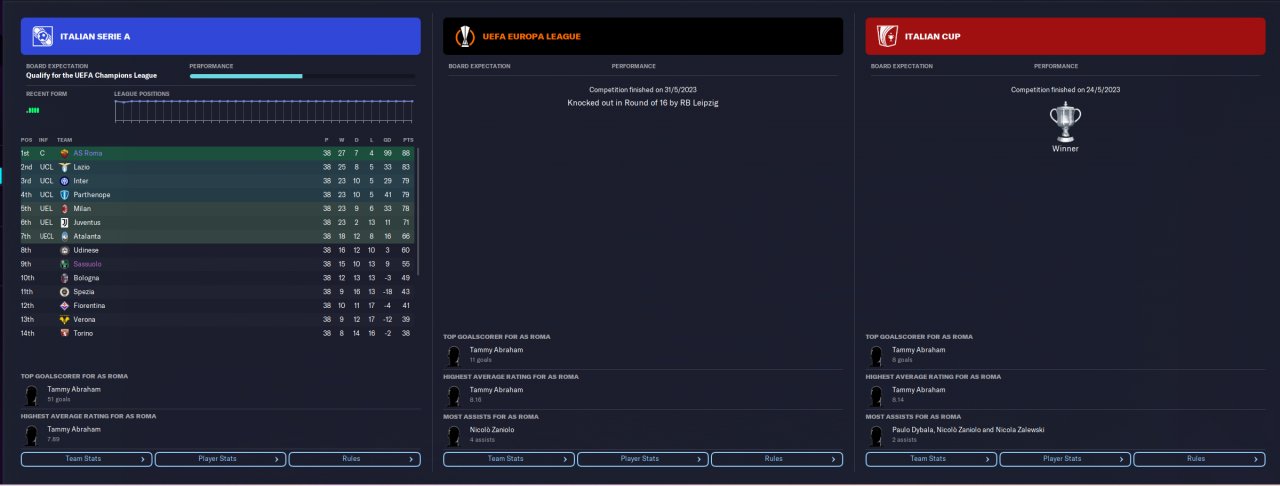Viewport: 1280px width, 486px height.
Task: Click Tammy Abraham under Italian Cup highest rating
Action: (918, 390)
